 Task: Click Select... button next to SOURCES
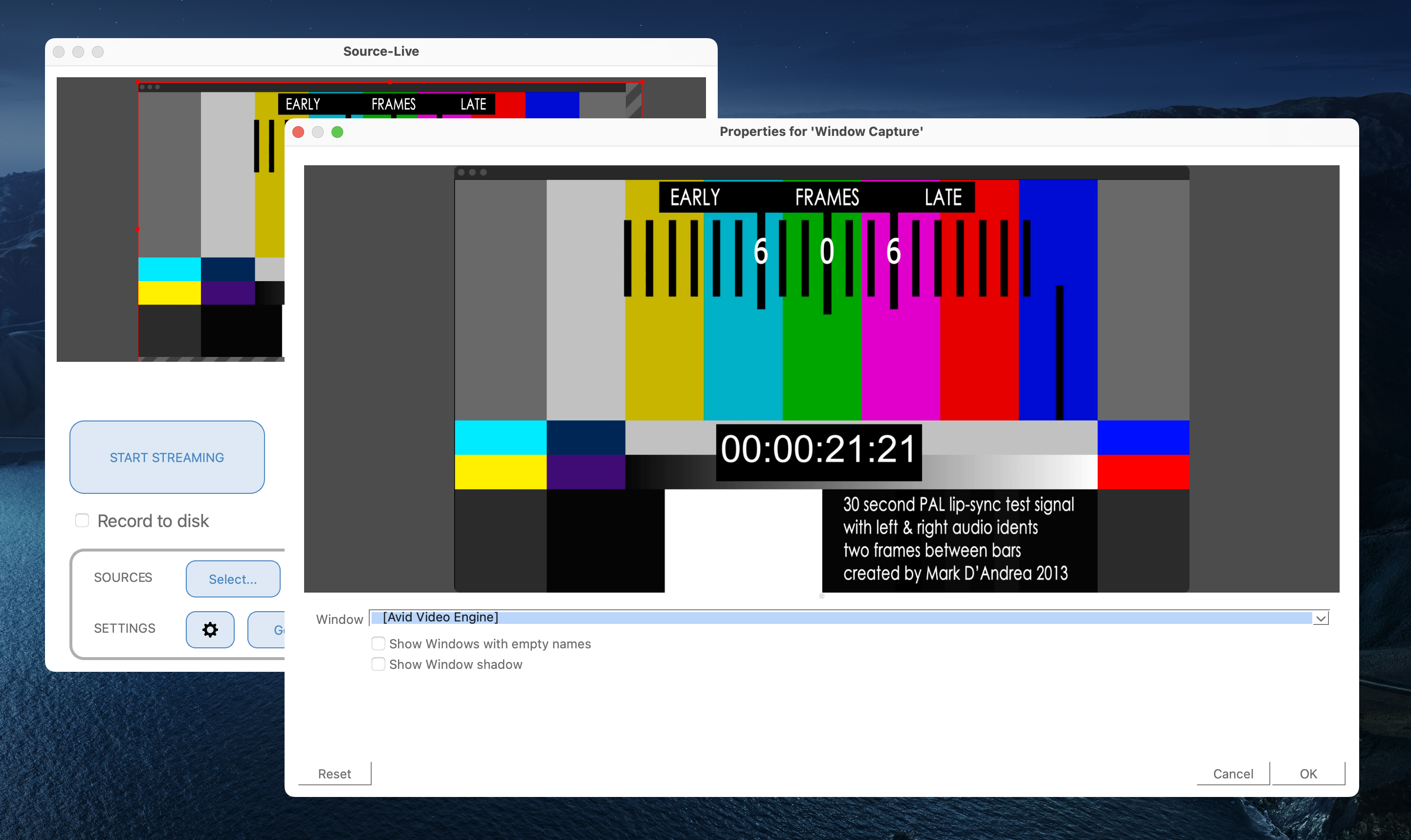click(233, 578)
